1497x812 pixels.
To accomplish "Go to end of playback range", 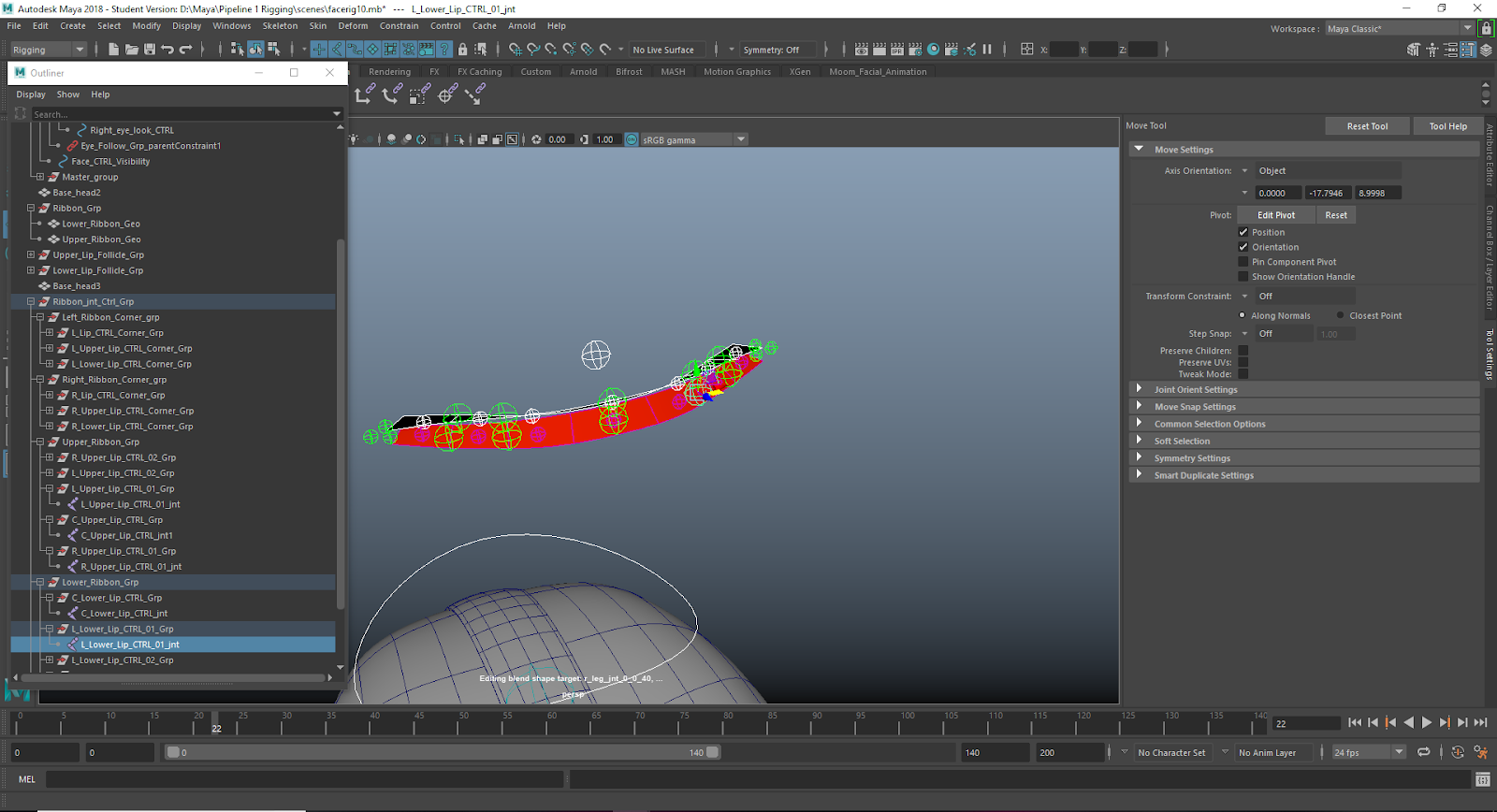I will pyautogui.click(x=1480, y=722).
